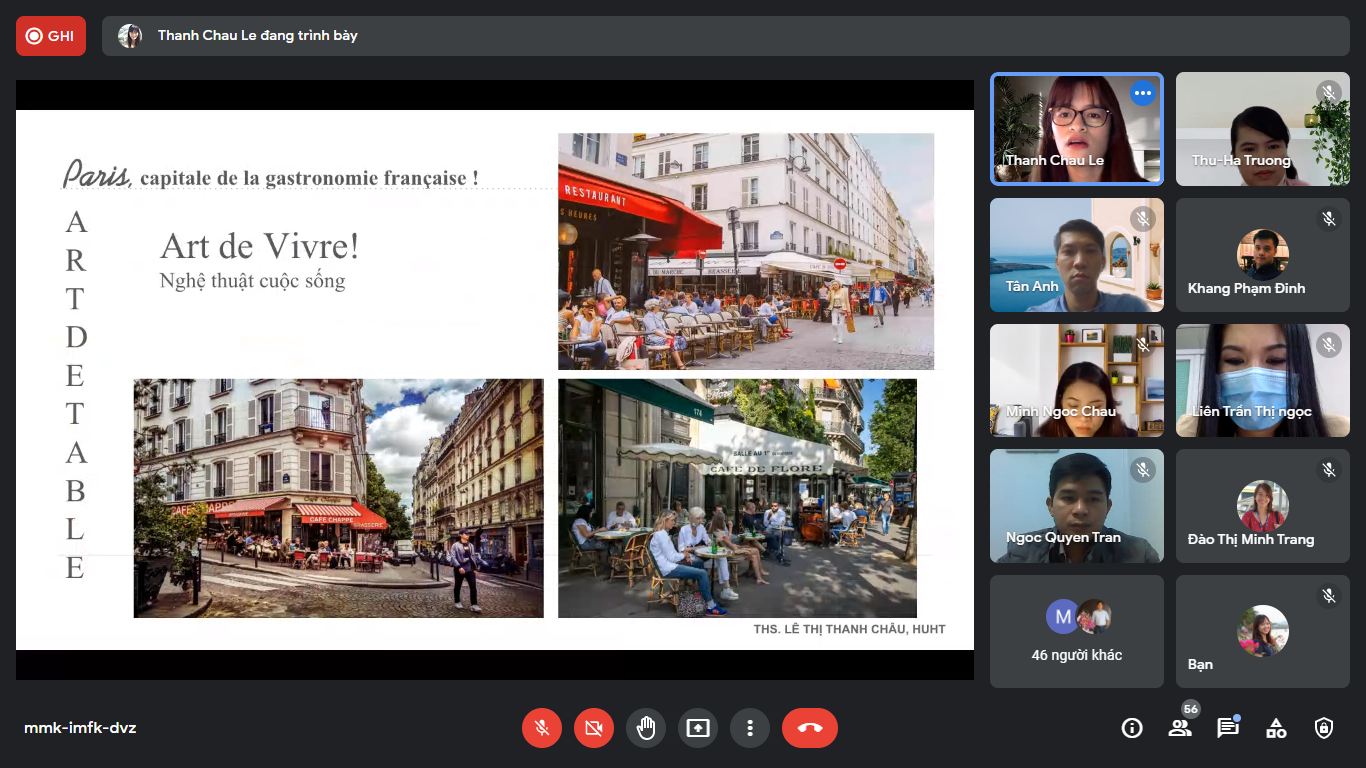The width and height of the screenshot is (1366, 768).
Task: Select Ngoc Quyen Tran's video tile
Action: point(1077,506)
